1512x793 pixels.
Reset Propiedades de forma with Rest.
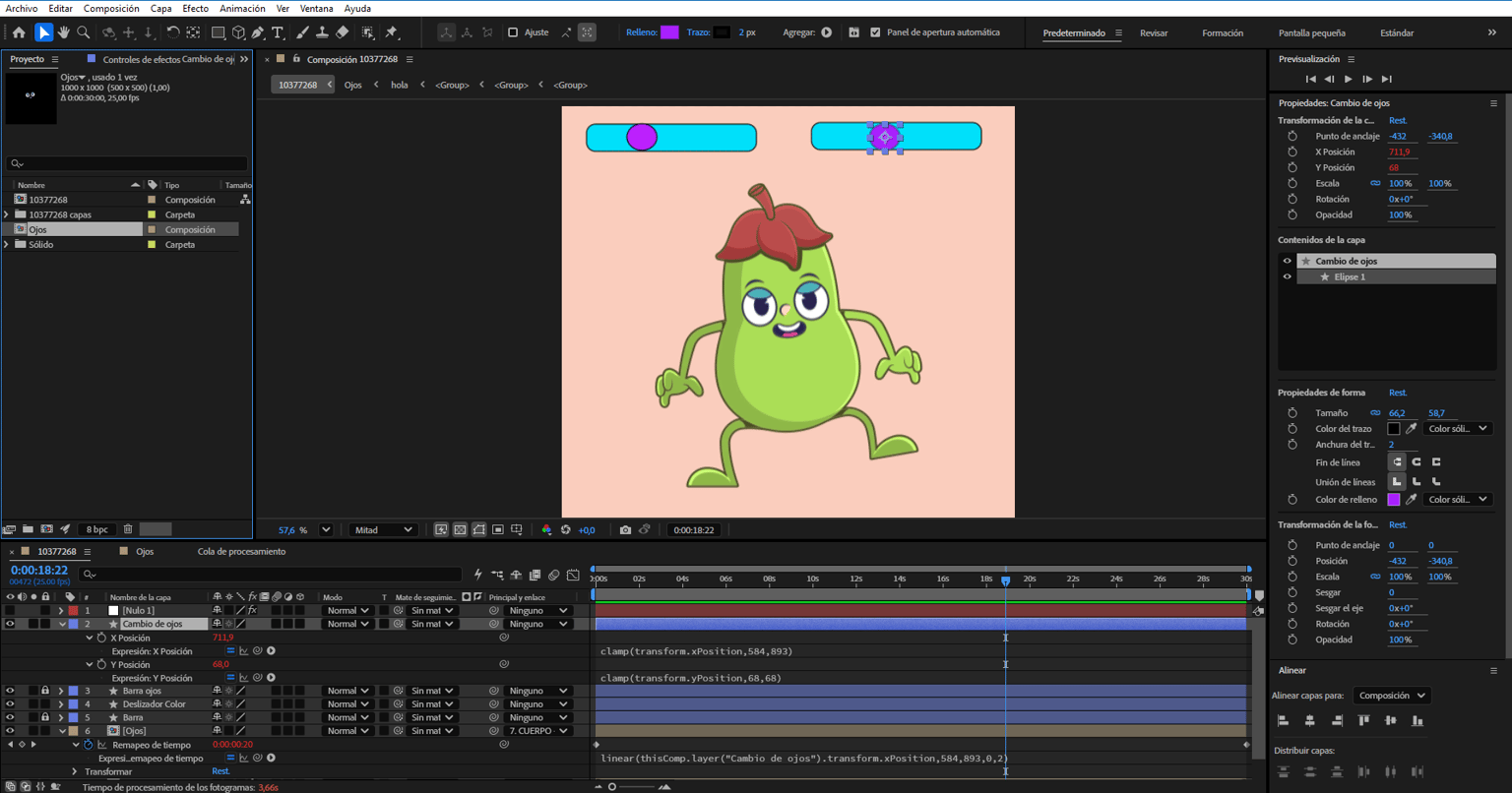(1398, 393)
